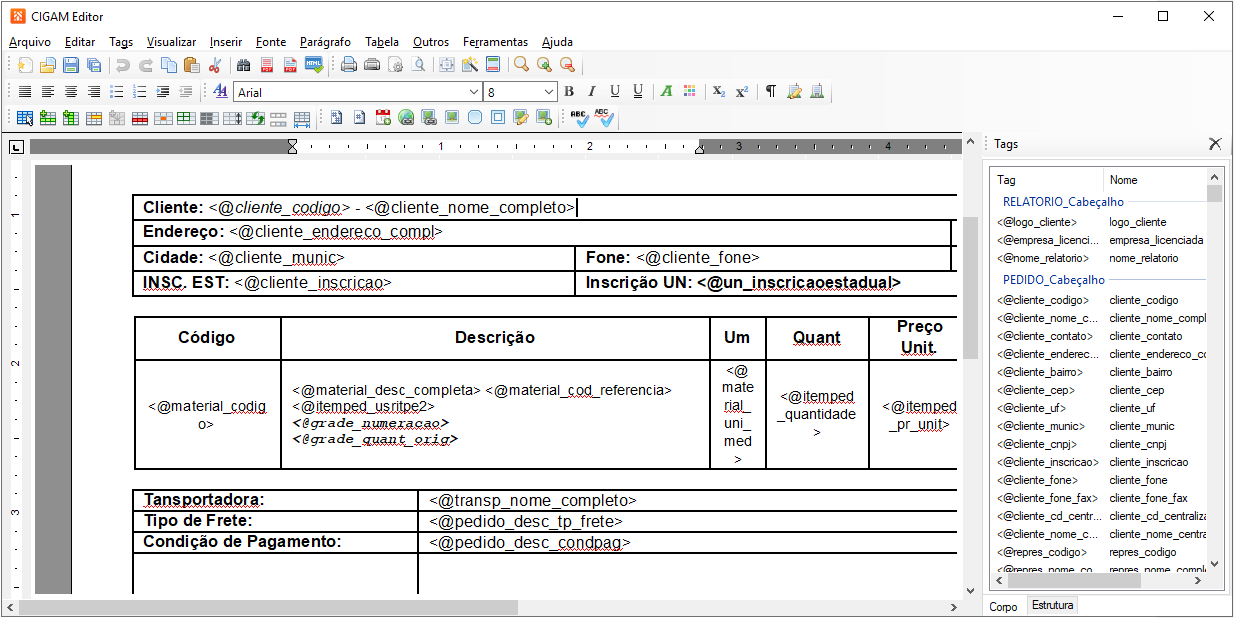Open the Arial font name dropdown
The height and width of the screenshot is (618, 1234).
pos(474,92)
